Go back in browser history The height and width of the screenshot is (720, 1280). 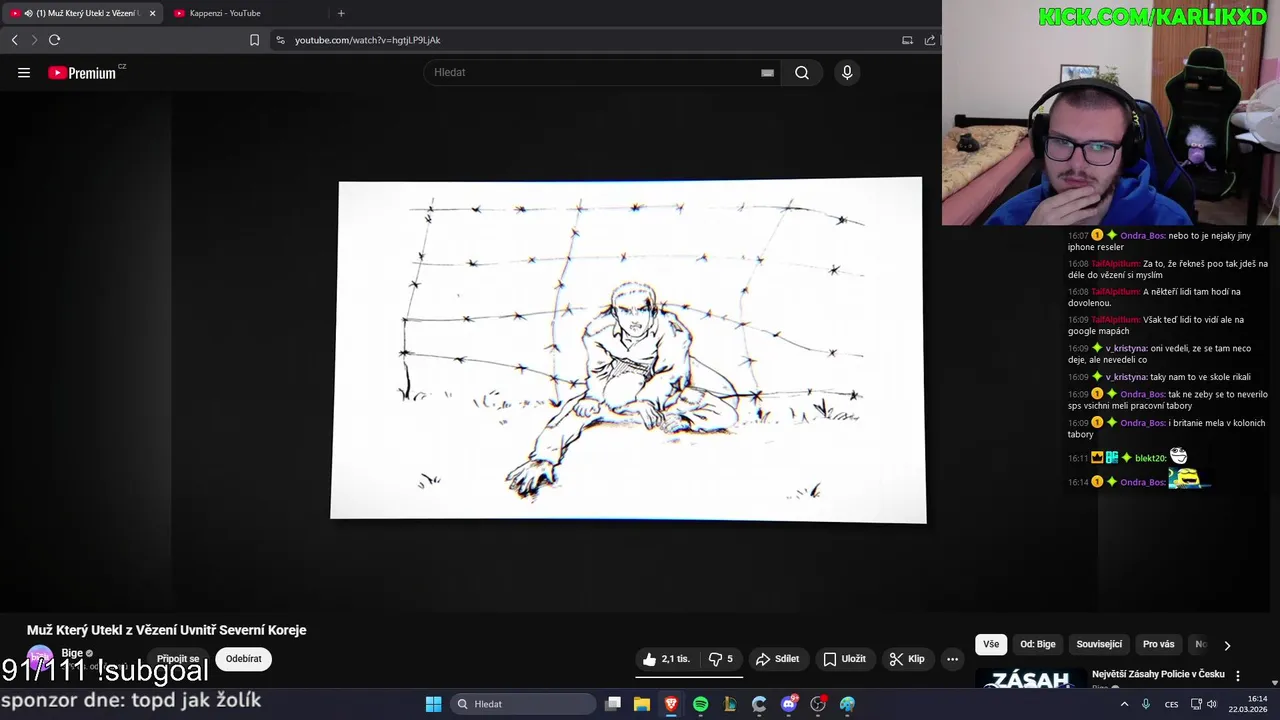tap(14, 40)
